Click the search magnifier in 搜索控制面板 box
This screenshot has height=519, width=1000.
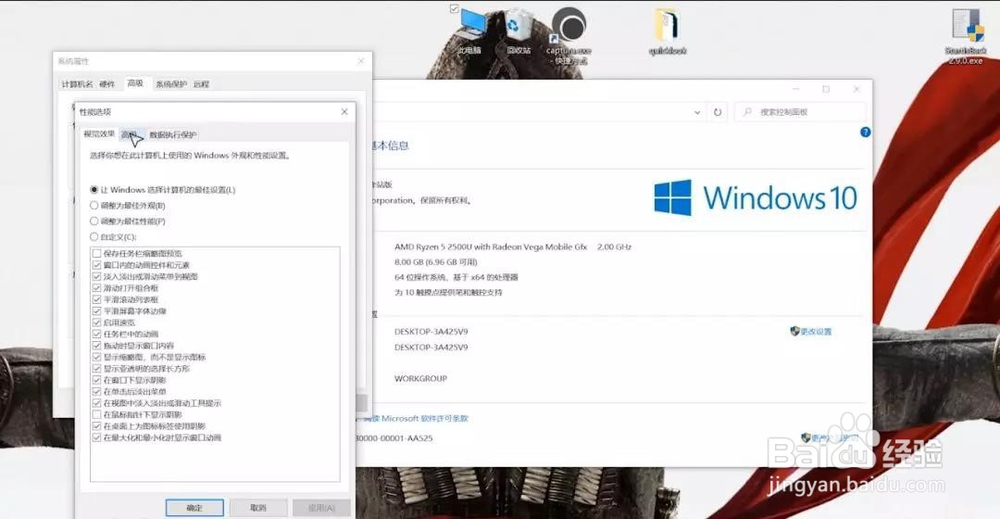747,112
